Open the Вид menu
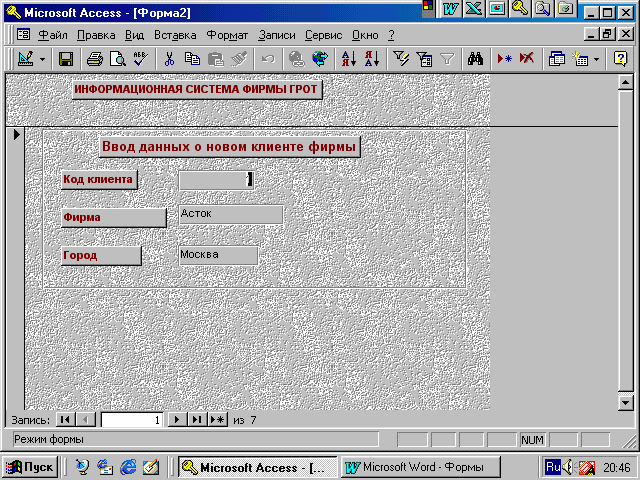The width and height of the screenshot is (640, 480). [134, 36]
